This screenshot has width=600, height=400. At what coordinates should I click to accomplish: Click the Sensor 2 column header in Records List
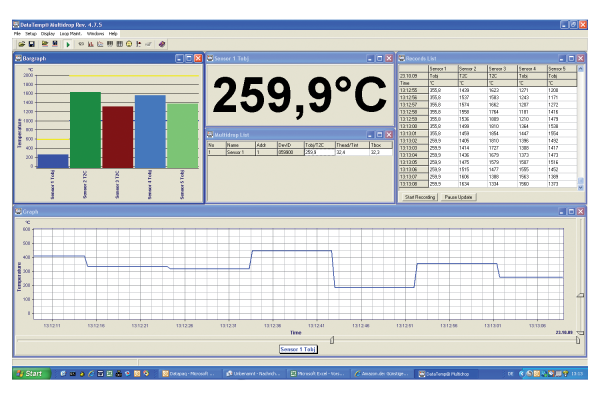tap(473, 69)
